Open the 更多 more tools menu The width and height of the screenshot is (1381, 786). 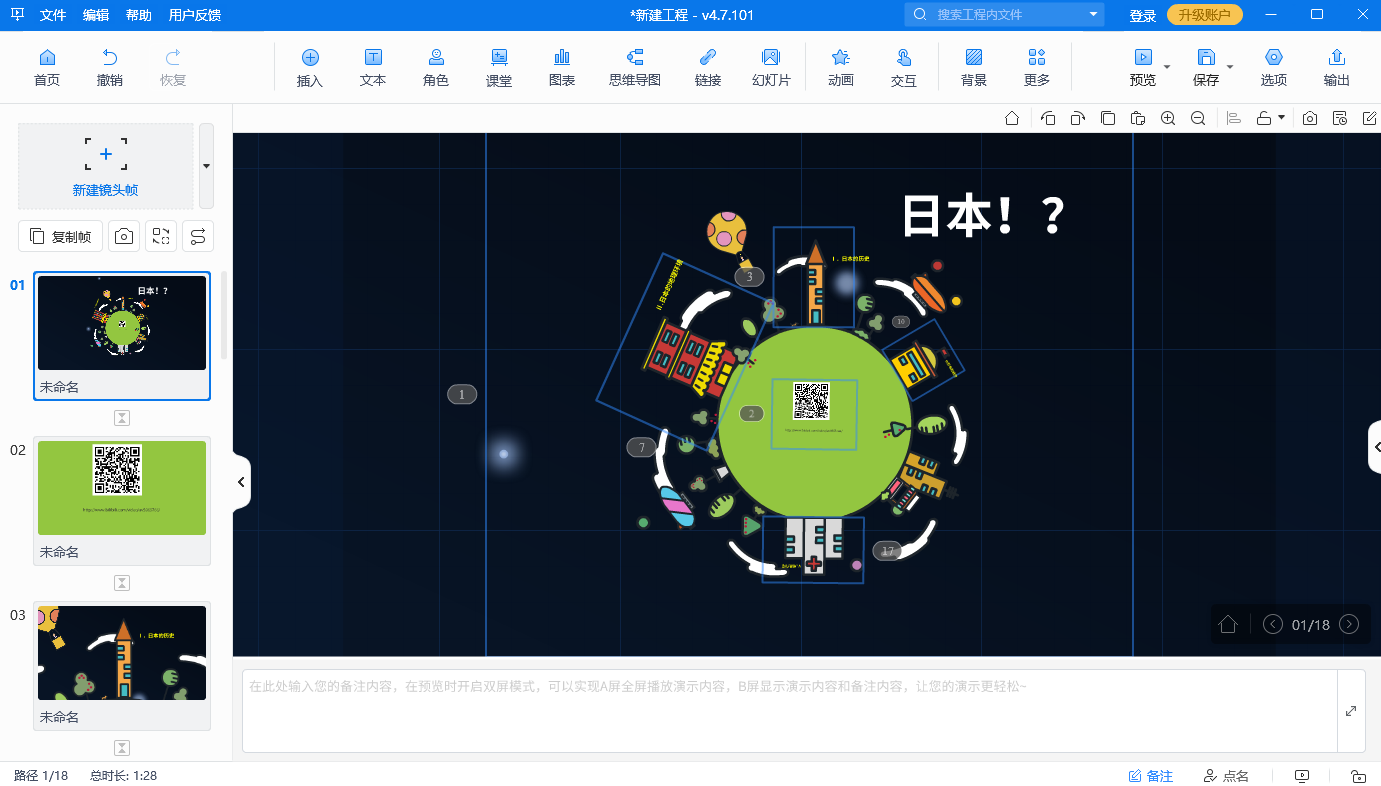[1037, 67]
